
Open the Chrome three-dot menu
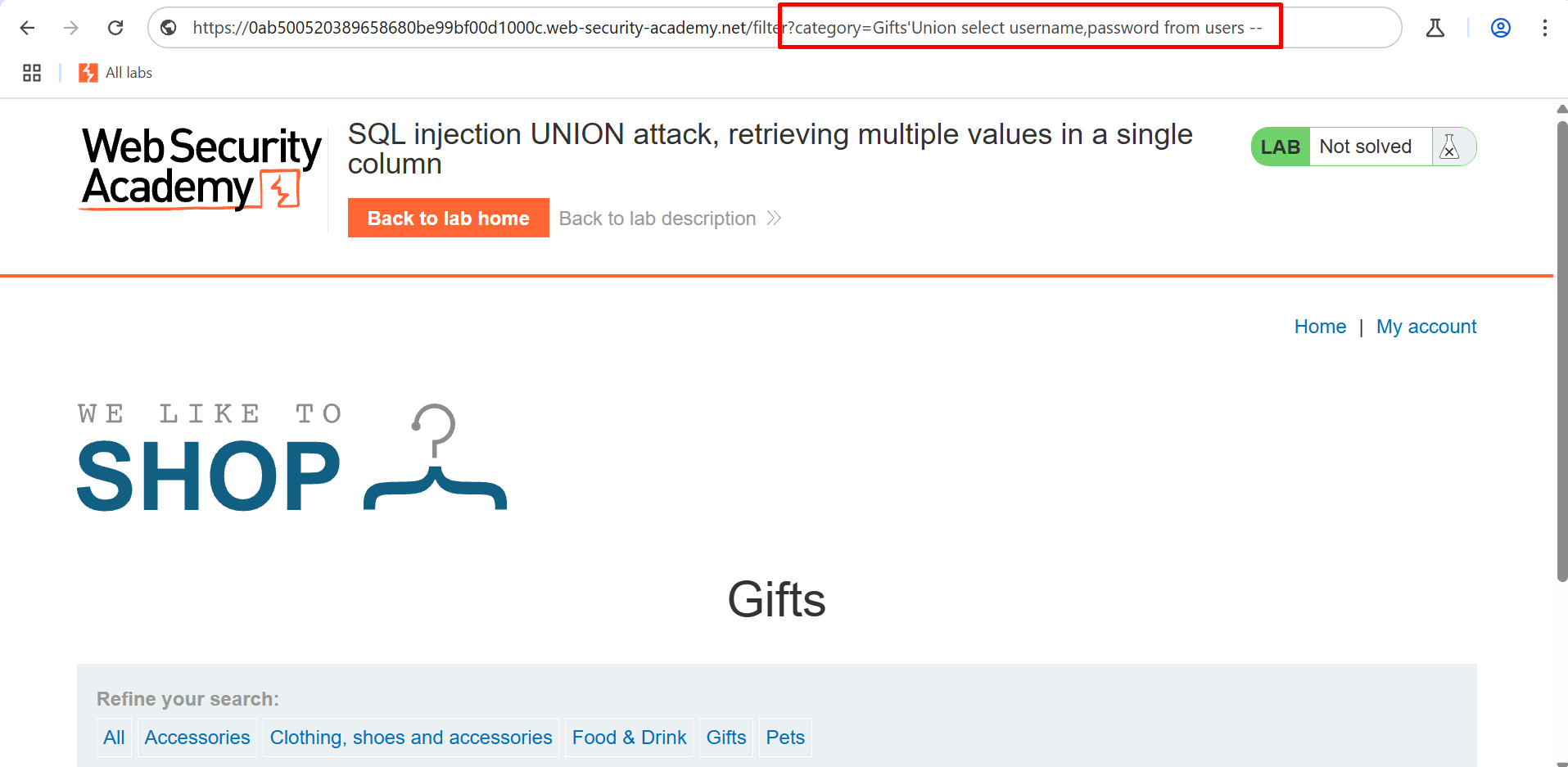tap(1544, 28)
